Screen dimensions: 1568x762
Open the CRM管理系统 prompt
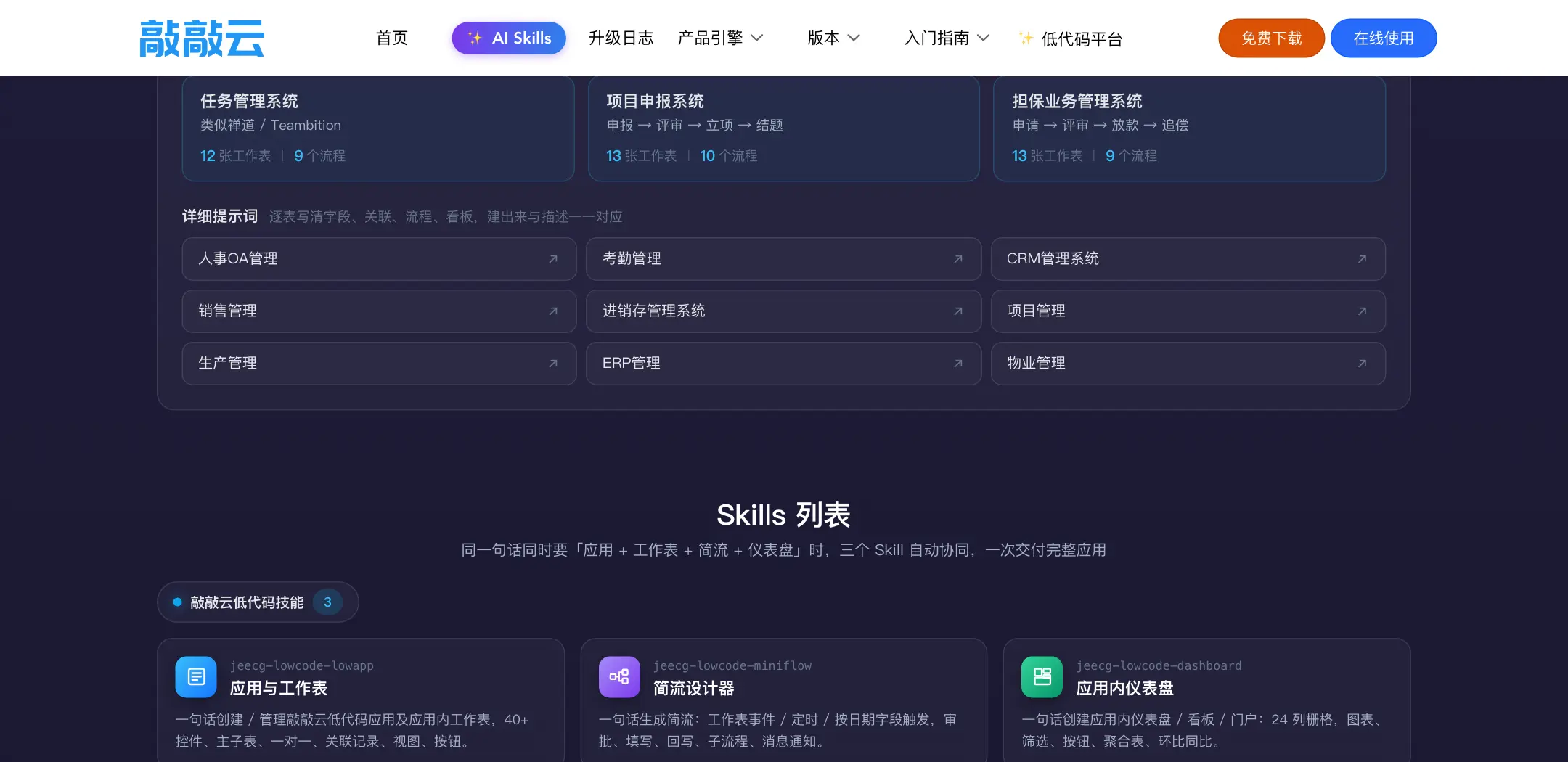tap(1188, 259)
